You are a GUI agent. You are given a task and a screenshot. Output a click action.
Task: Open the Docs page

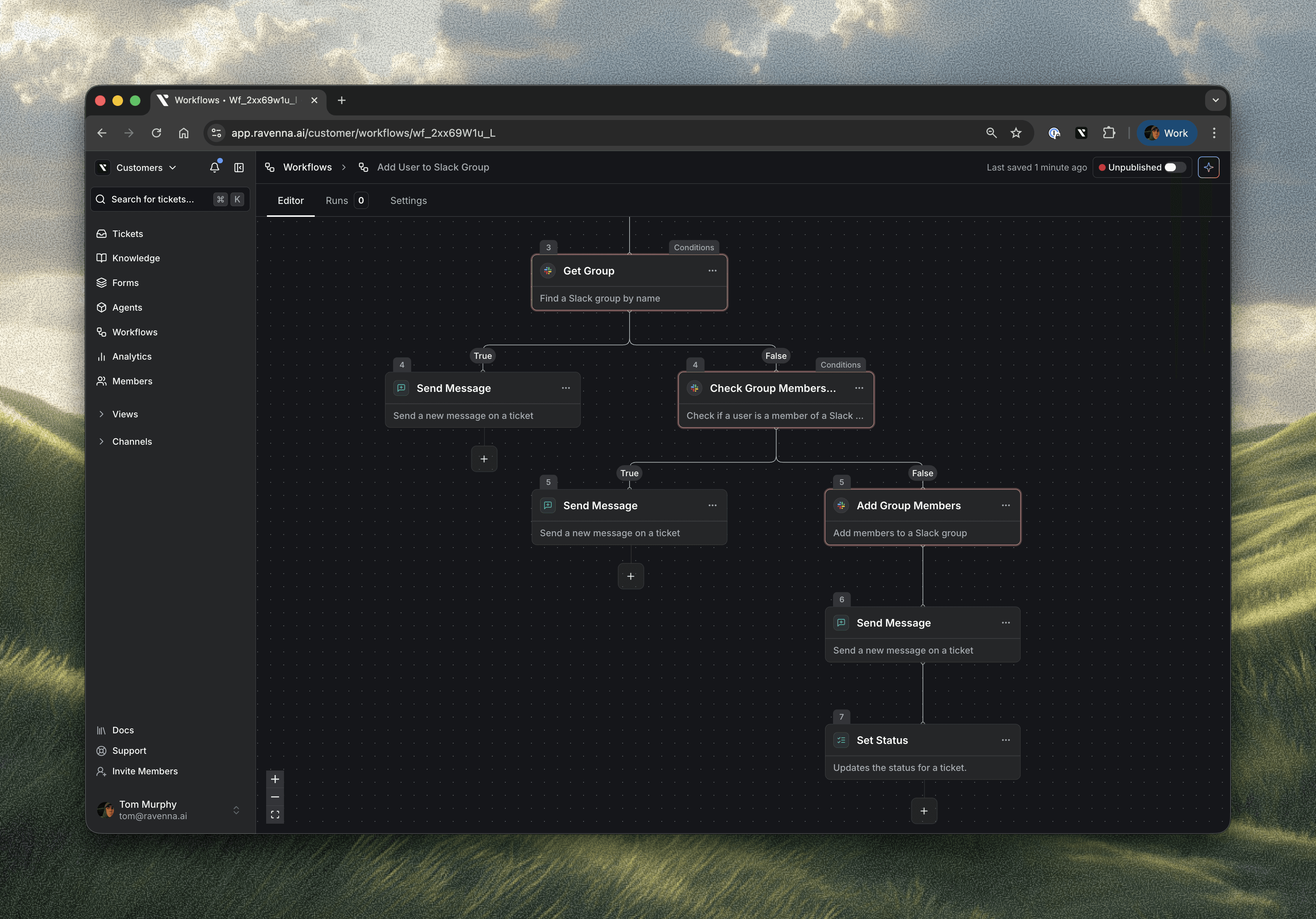[123, 730]
